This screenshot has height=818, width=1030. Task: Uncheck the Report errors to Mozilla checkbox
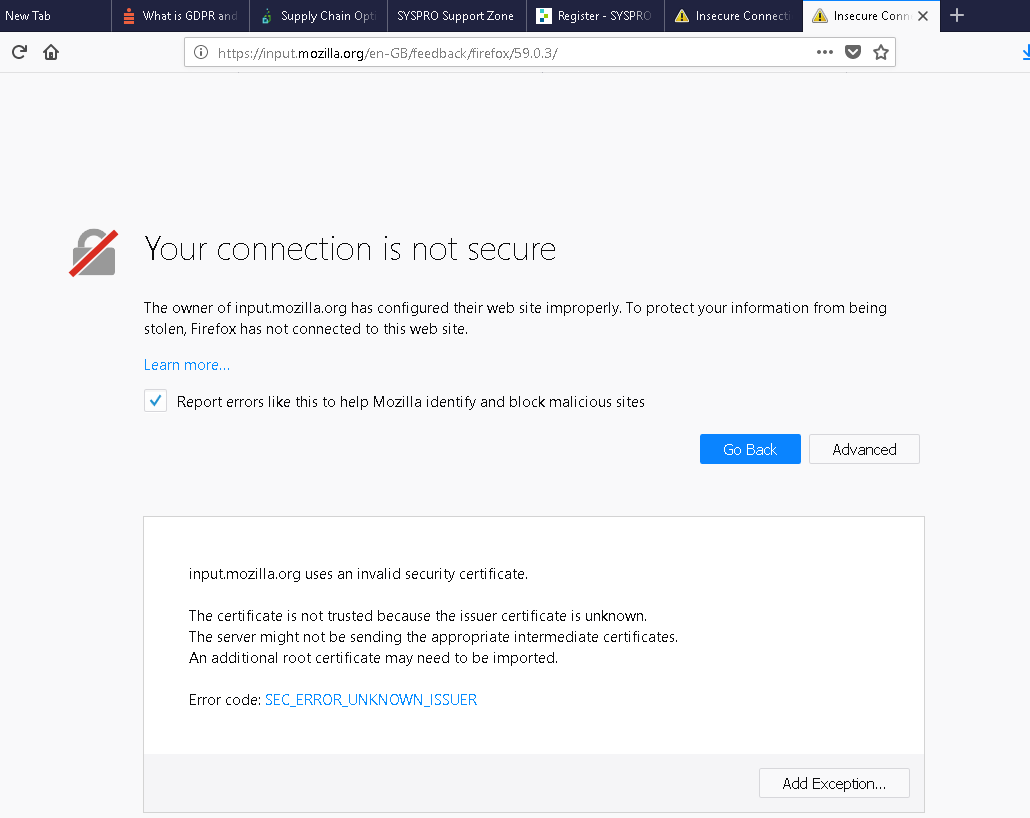pyautogui.click(x=156, y=402)
